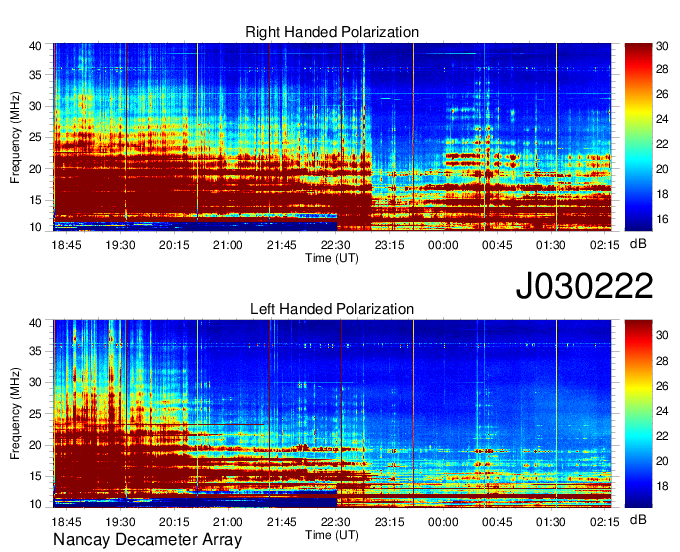The height and width of the screenshot is (552, 680).
Task: Click the '16' value on top colorbar
Action: 663,219
